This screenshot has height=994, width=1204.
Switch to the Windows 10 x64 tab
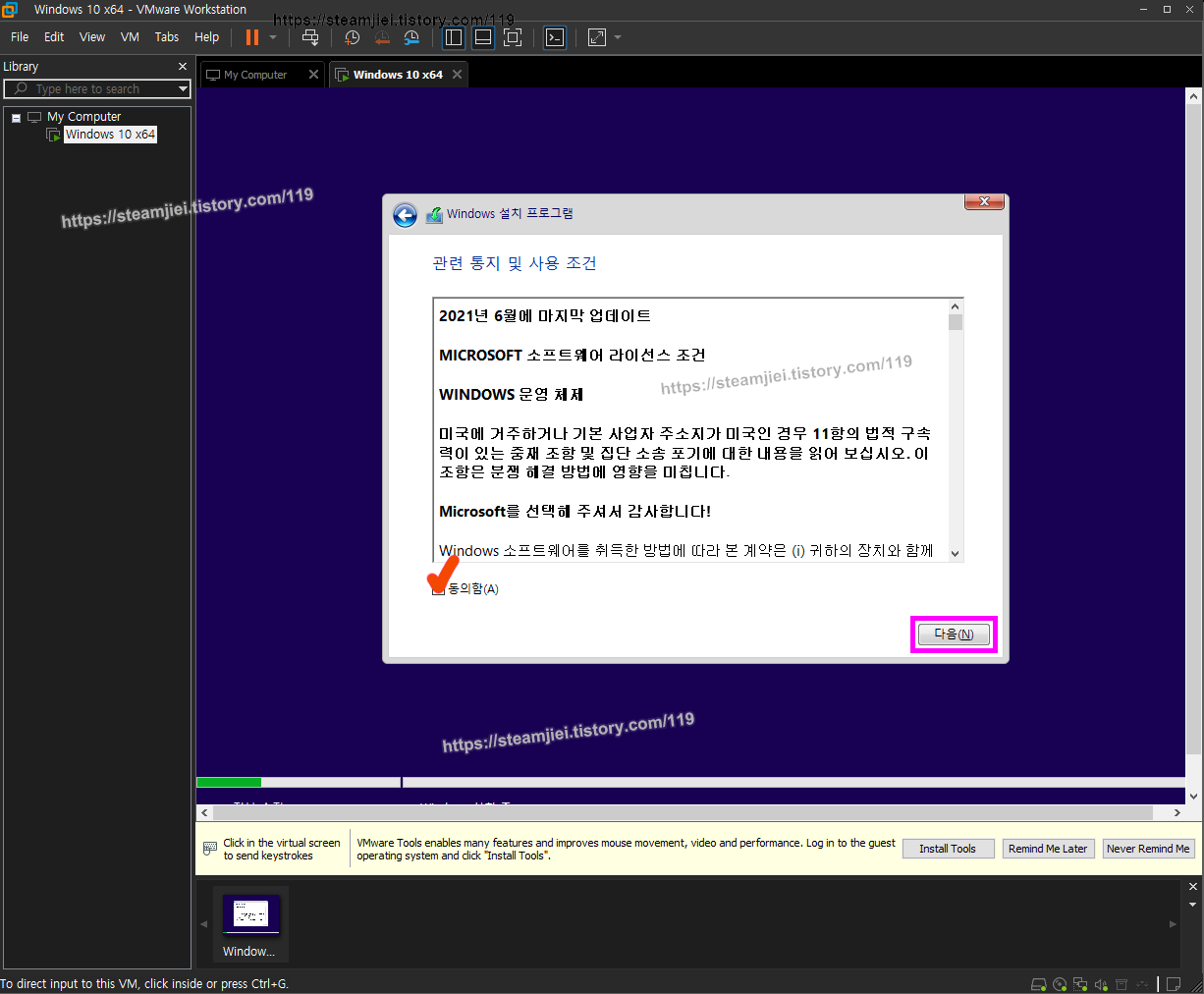(x=398, y=75)
